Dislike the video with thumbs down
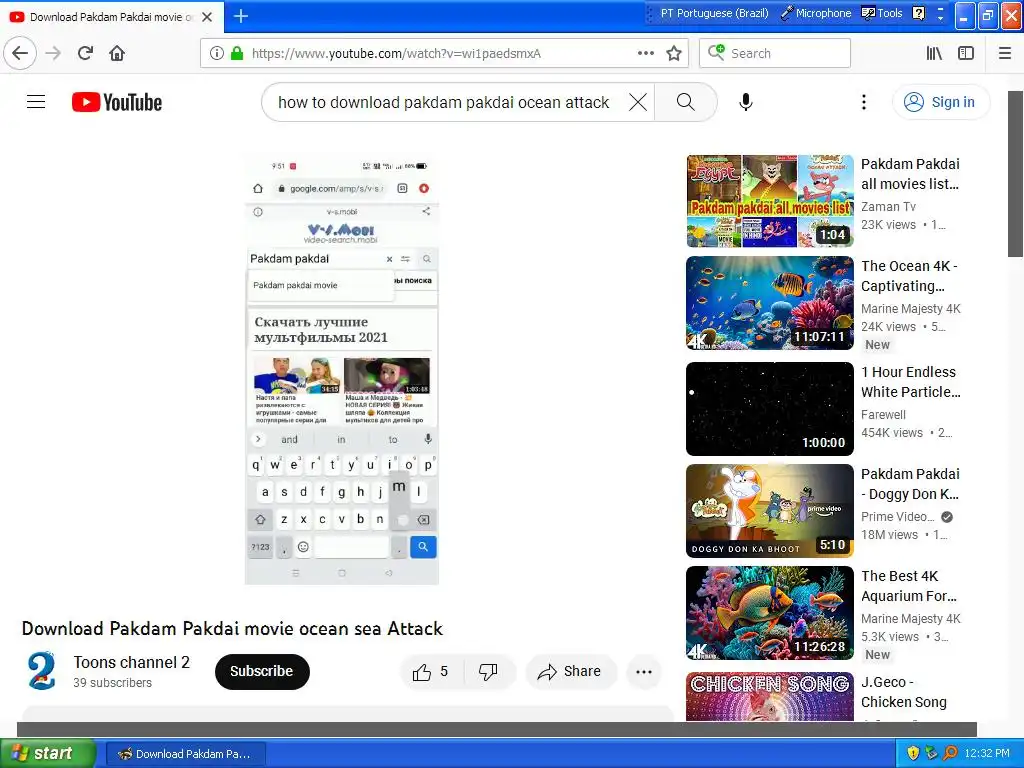 pos(488,671)
